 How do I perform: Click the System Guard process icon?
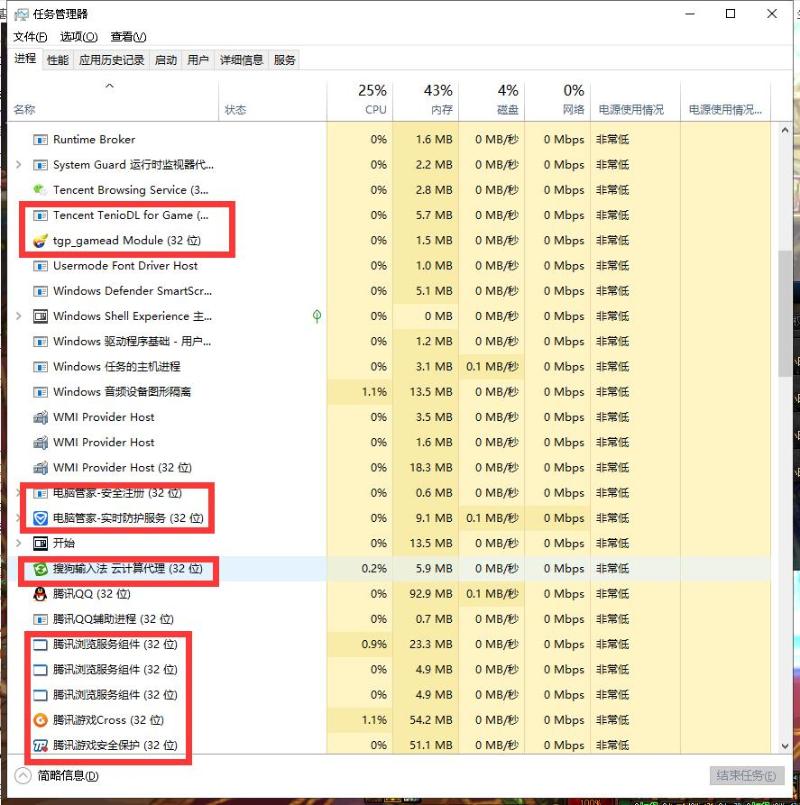pyautogui.click(x=40, y=165)
